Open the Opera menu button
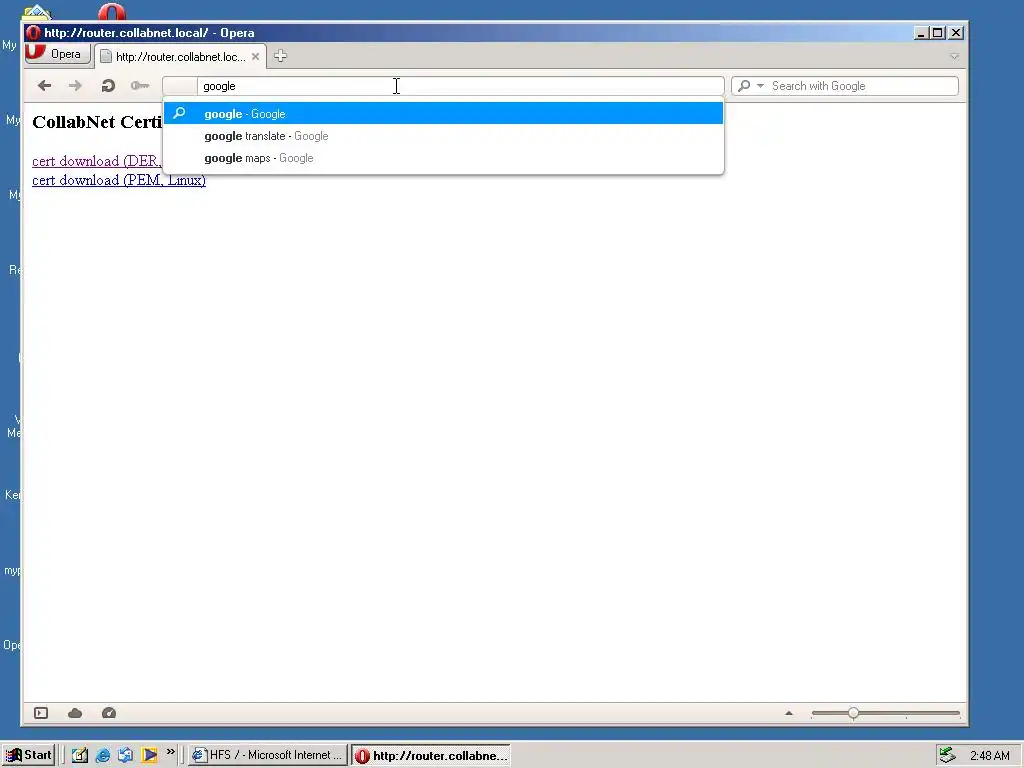Screen dimensions: 1024x768 pyautogui.click(x=58, y=54)
